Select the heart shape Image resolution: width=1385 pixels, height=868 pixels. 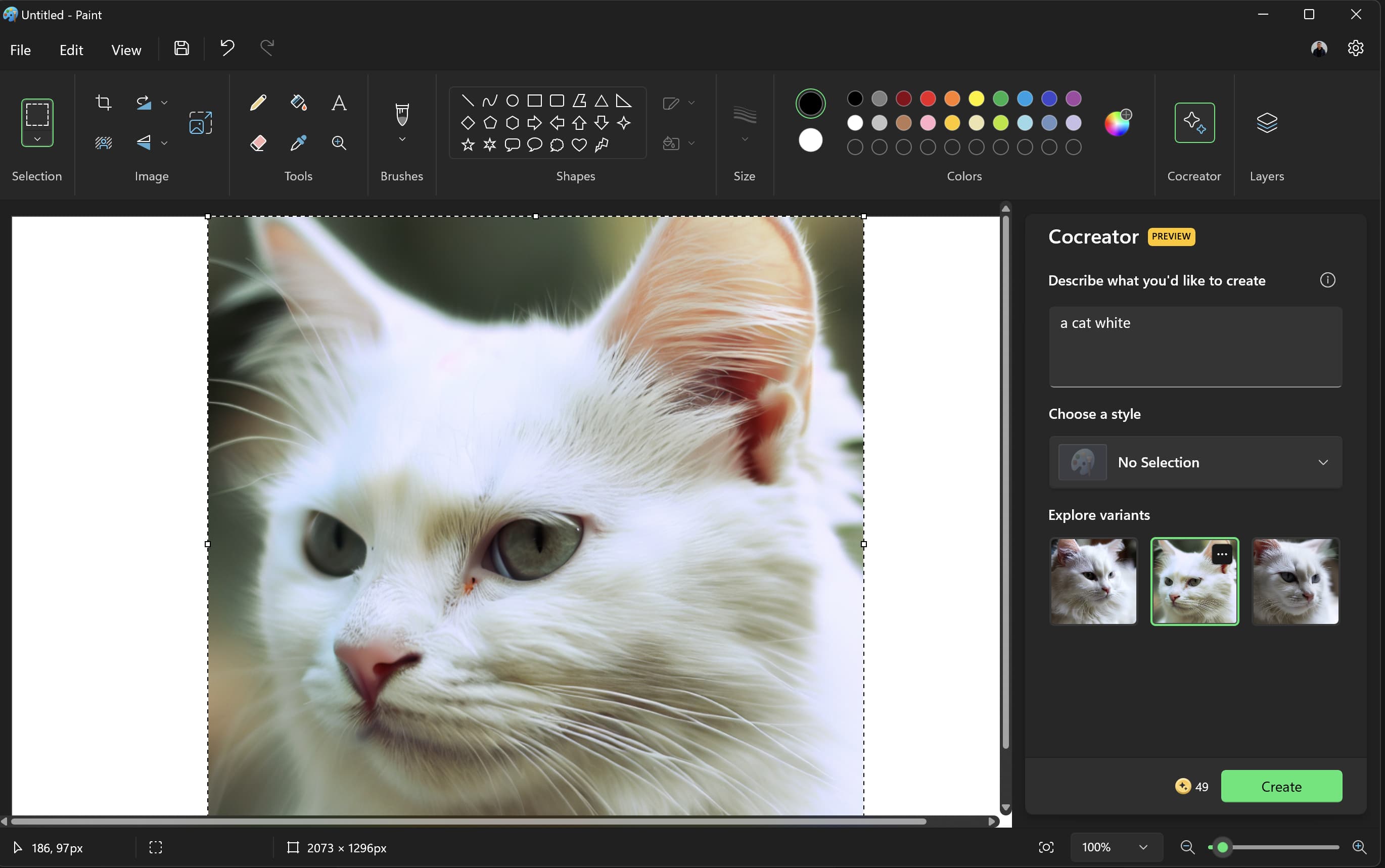pos(579,145)
